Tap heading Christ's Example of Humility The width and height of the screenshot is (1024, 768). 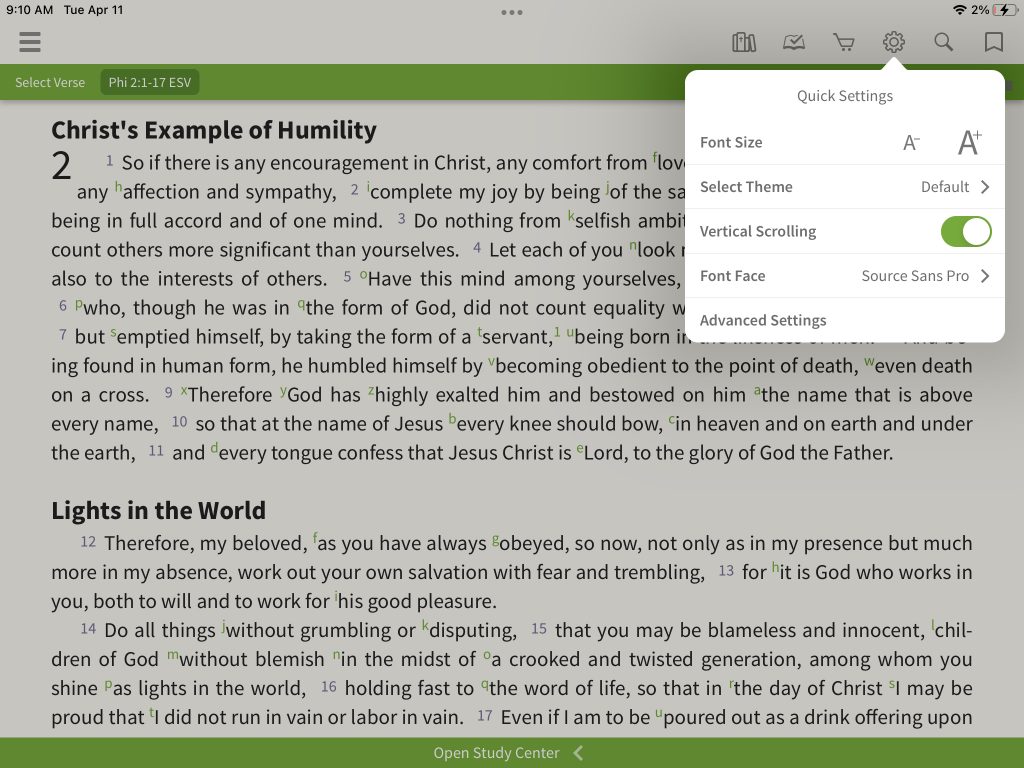[x=214, y=130]
